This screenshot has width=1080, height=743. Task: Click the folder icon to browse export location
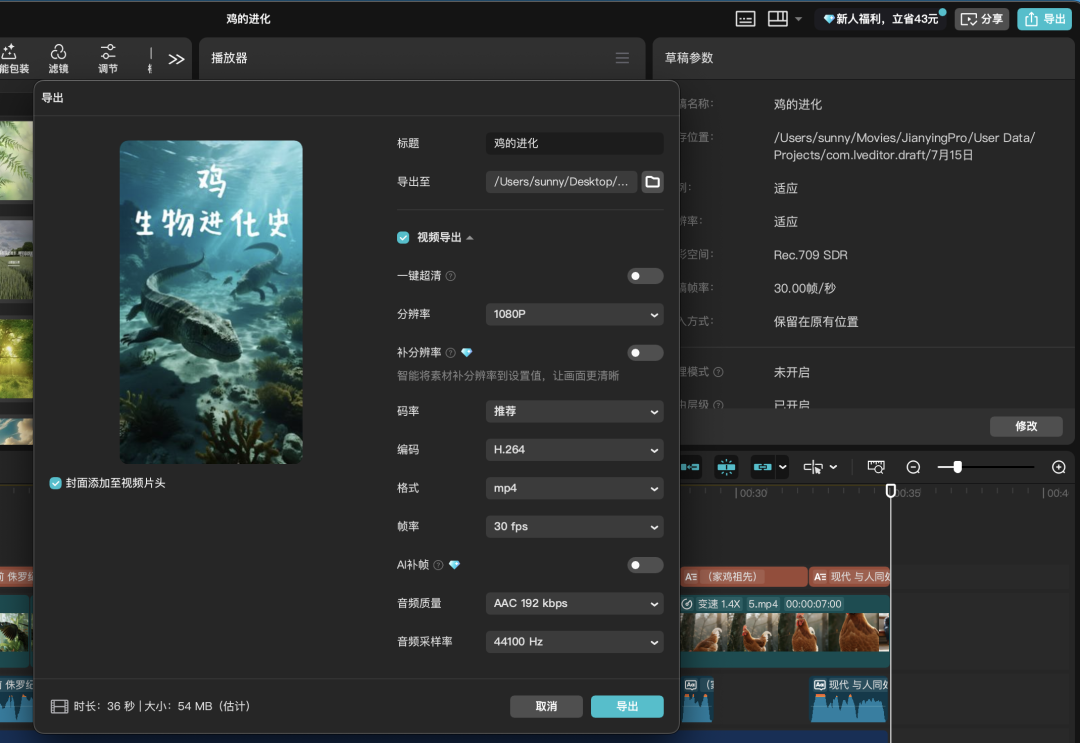[652, 182]
